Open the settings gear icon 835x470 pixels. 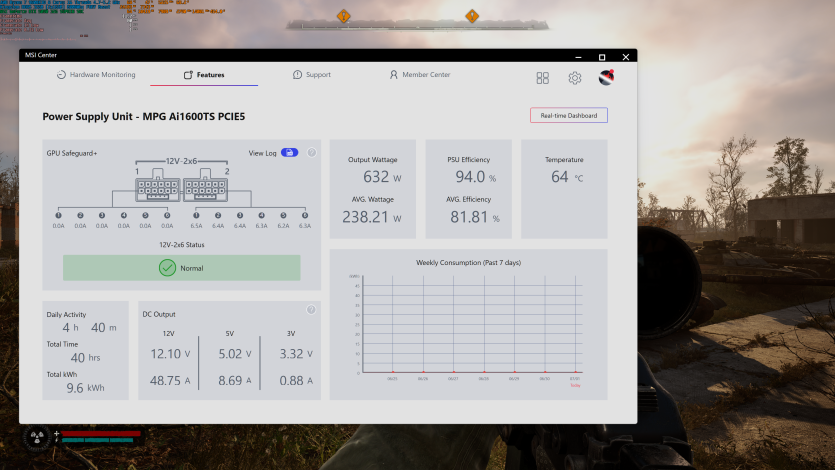point(575,78)
